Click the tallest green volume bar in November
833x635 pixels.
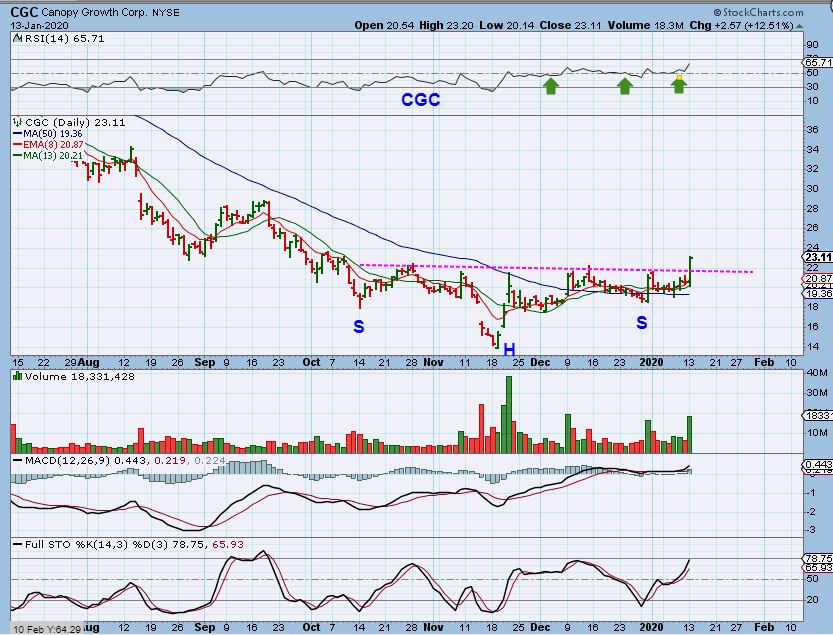pyautogui.click(x=509, y=414)
